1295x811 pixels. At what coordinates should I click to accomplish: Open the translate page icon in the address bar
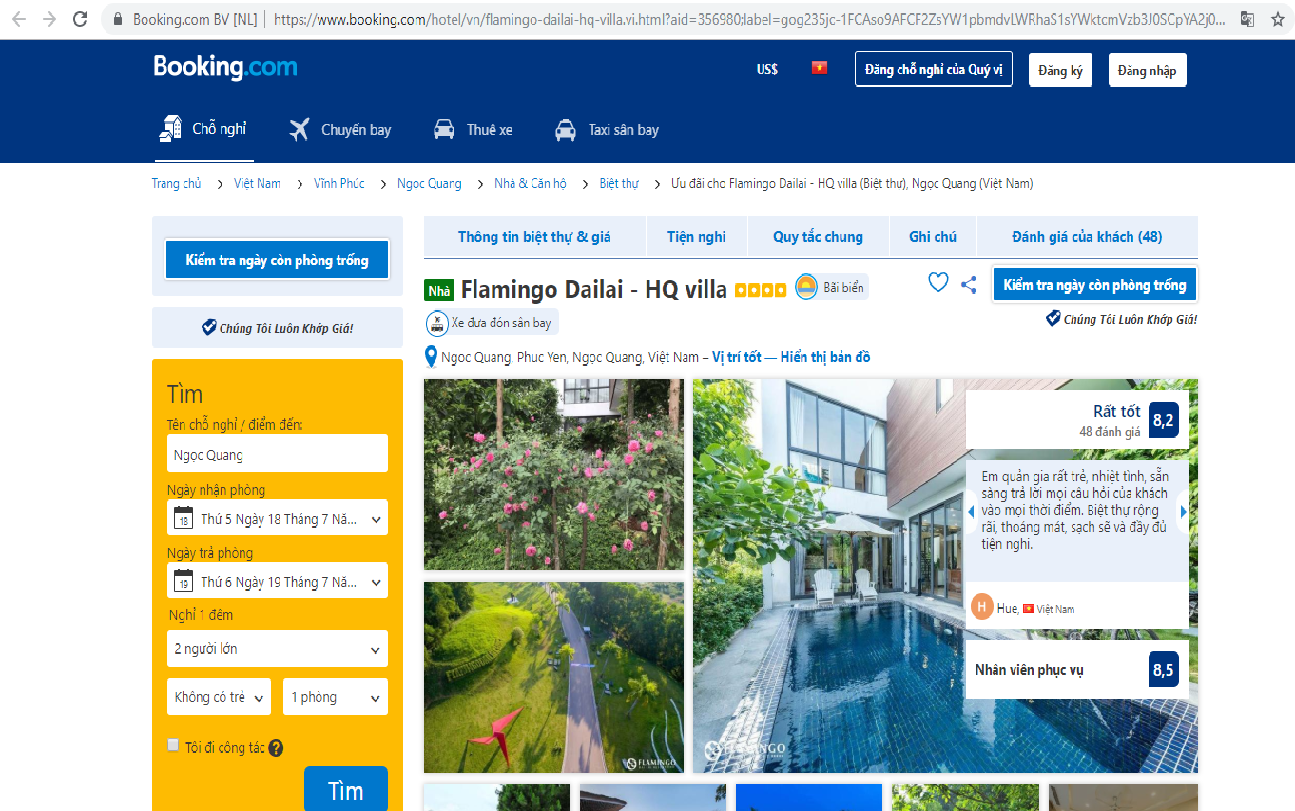point(1247,19)
